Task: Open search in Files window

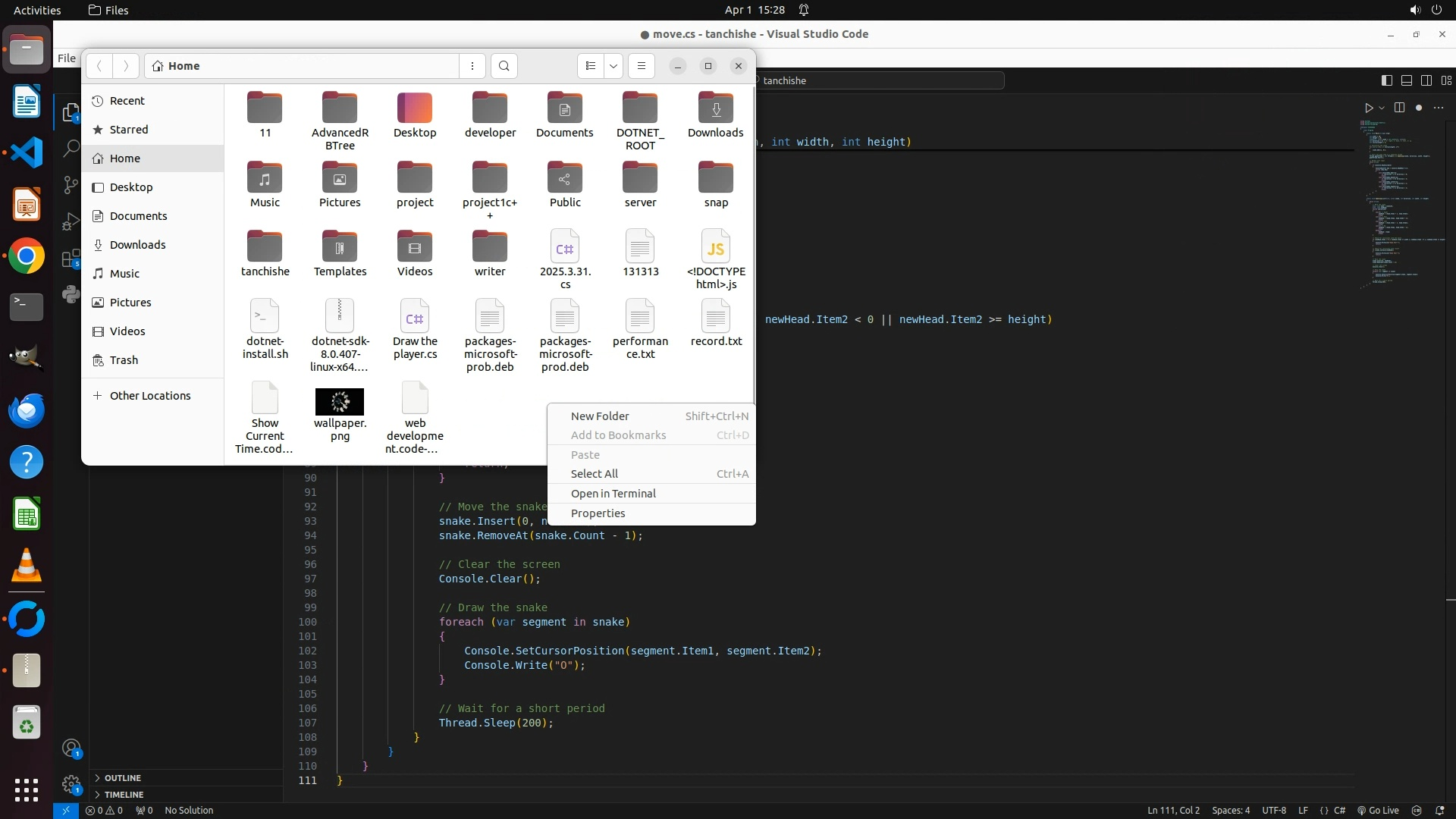Action: 504,66
